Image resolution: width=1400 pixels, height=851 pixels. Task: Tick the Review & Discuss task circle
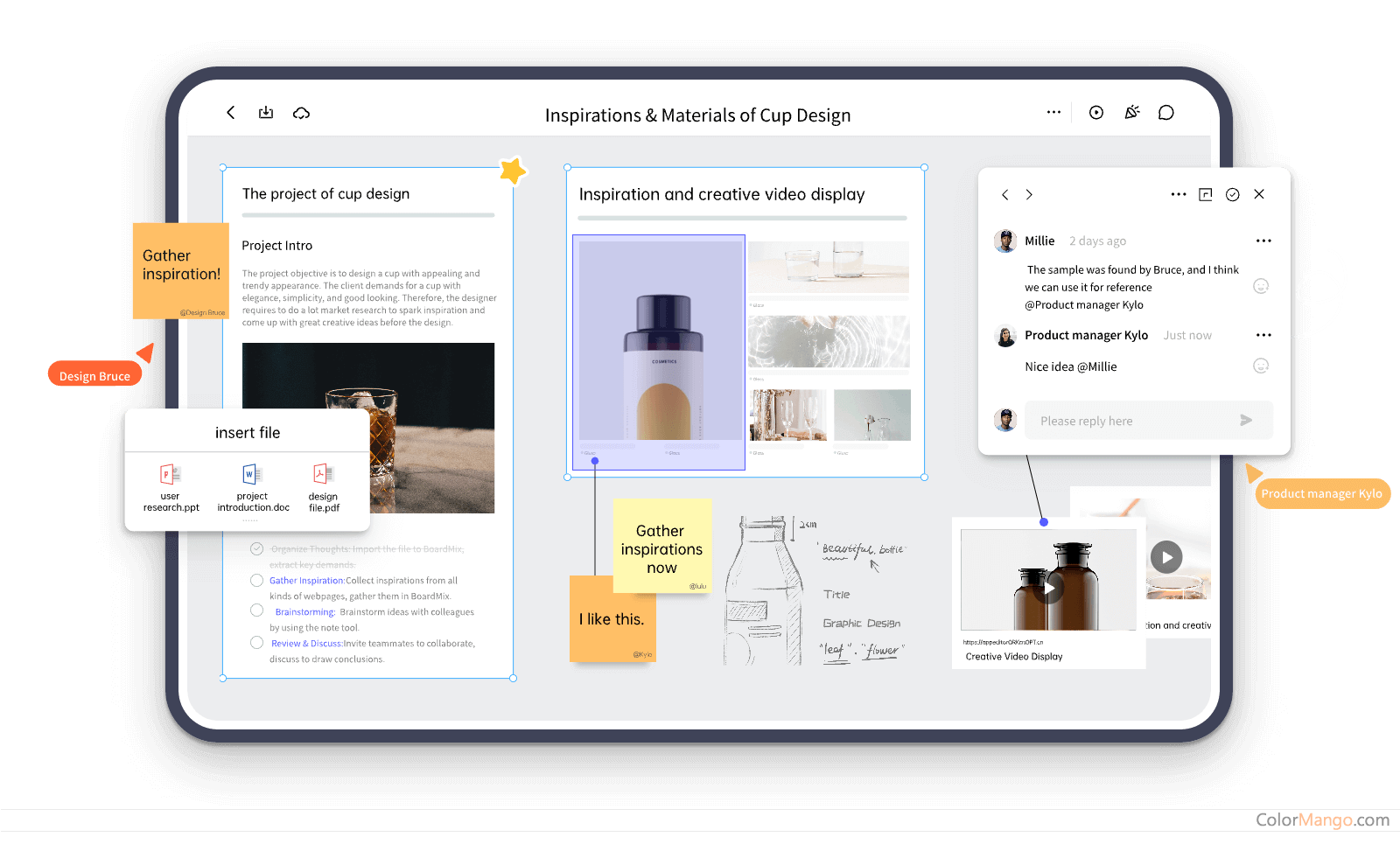(x=256, y=643)
